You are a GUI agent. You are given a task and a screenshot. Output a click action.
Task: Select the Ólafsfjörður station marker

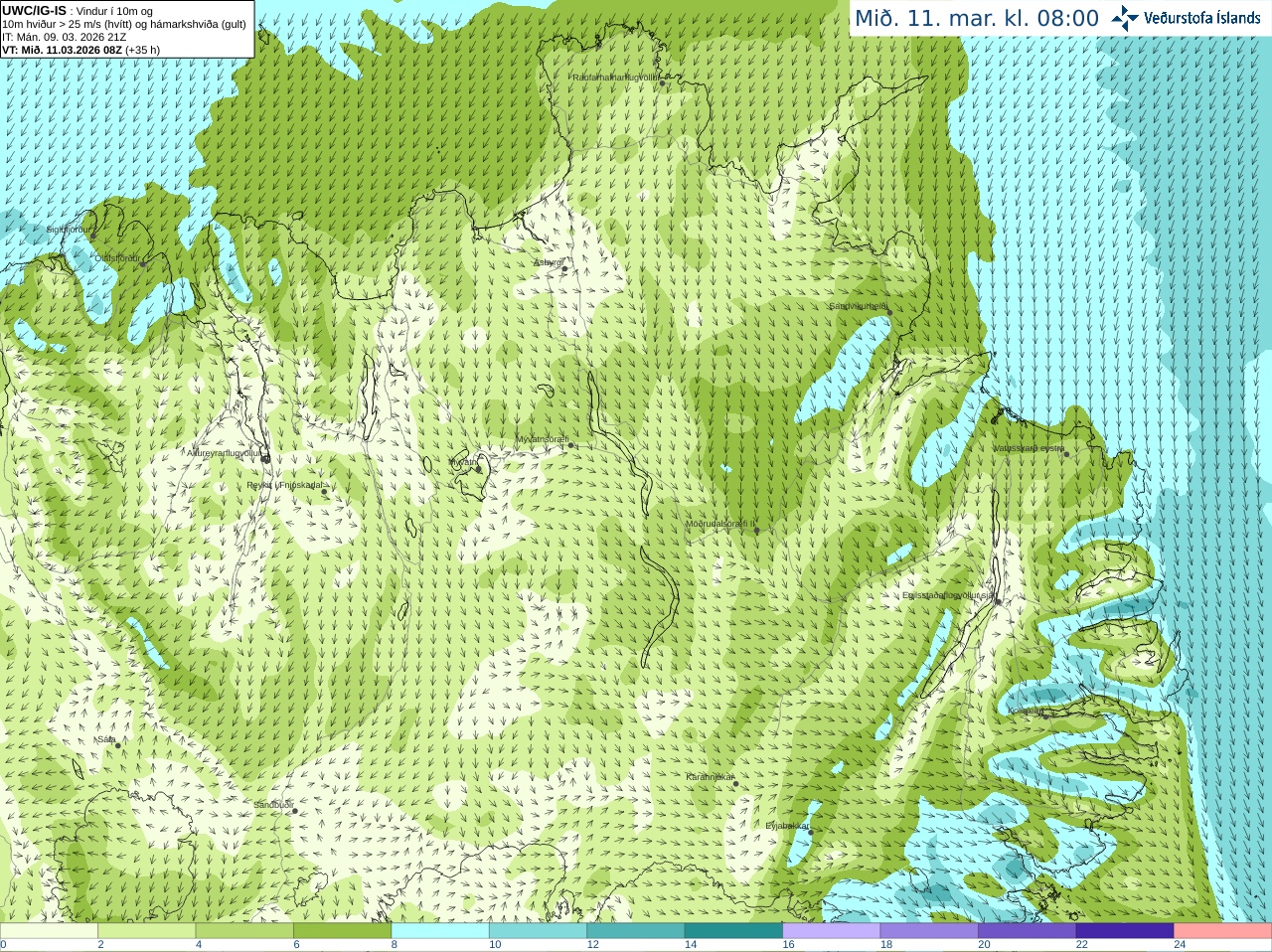[x=143, y=264]
